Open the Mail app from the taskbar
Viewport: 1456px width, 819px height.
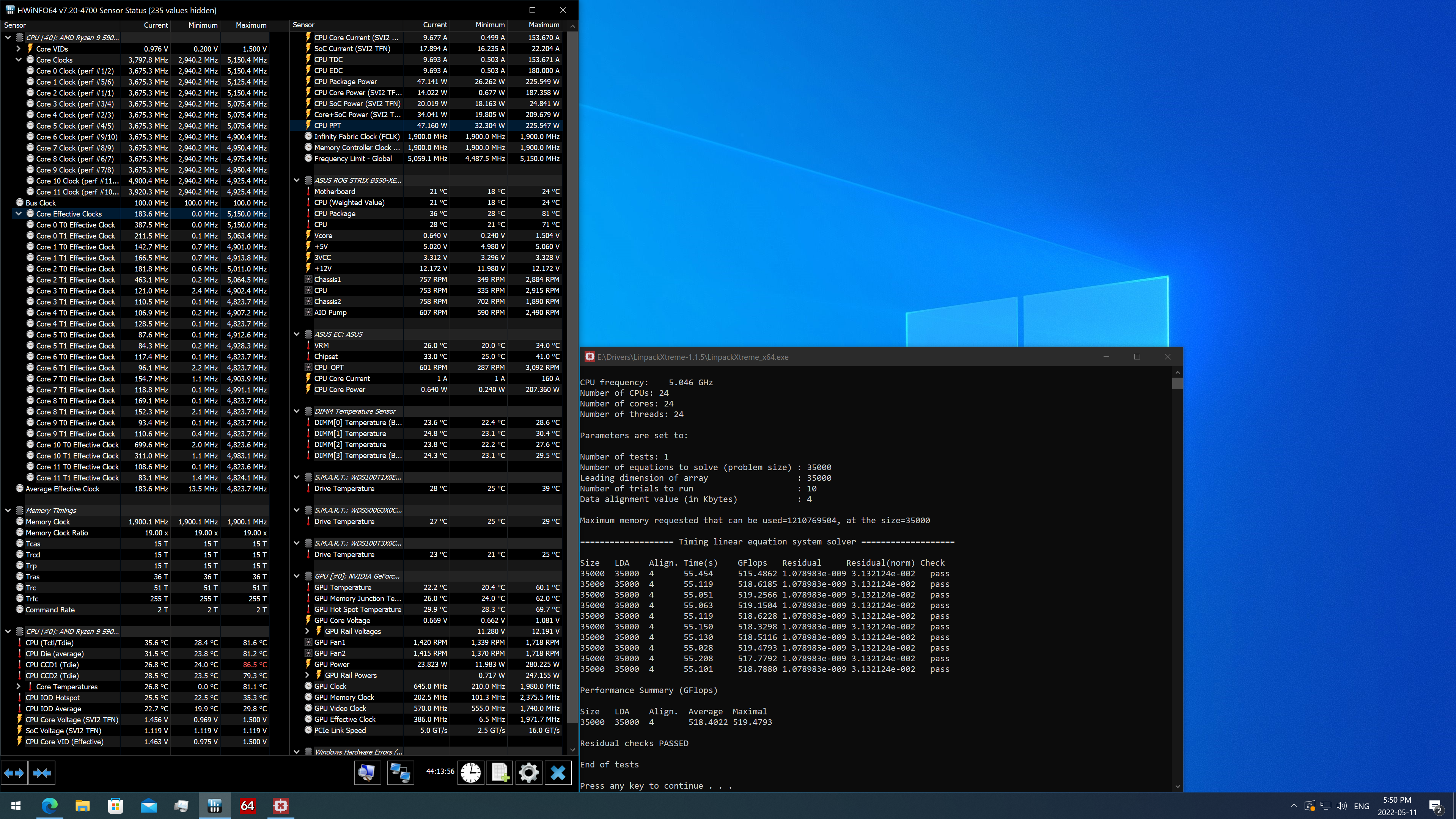[149, 806]
